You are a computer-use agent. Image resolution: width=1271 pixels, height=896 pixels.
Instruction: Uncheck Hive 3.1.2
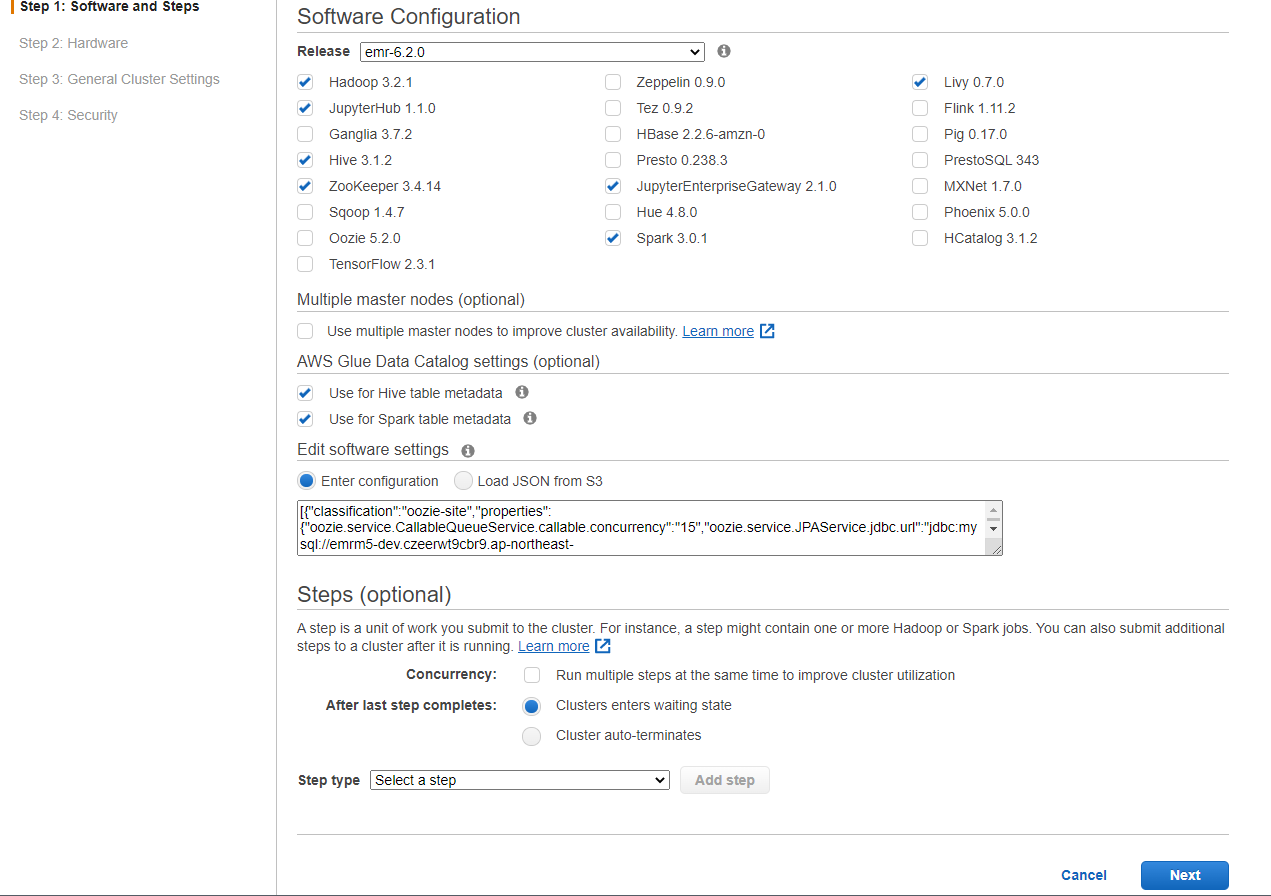(305, 160)
